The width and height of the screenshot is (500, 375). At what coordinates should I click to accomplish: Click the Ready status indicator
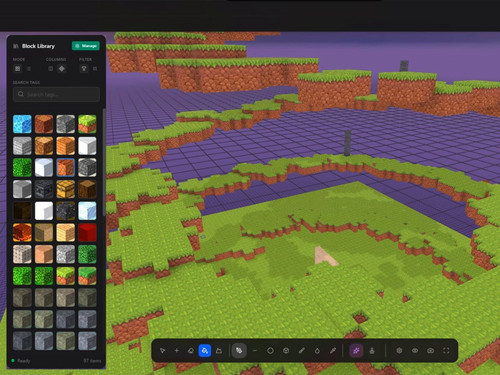pyautogui.click(x=21, y=361)
